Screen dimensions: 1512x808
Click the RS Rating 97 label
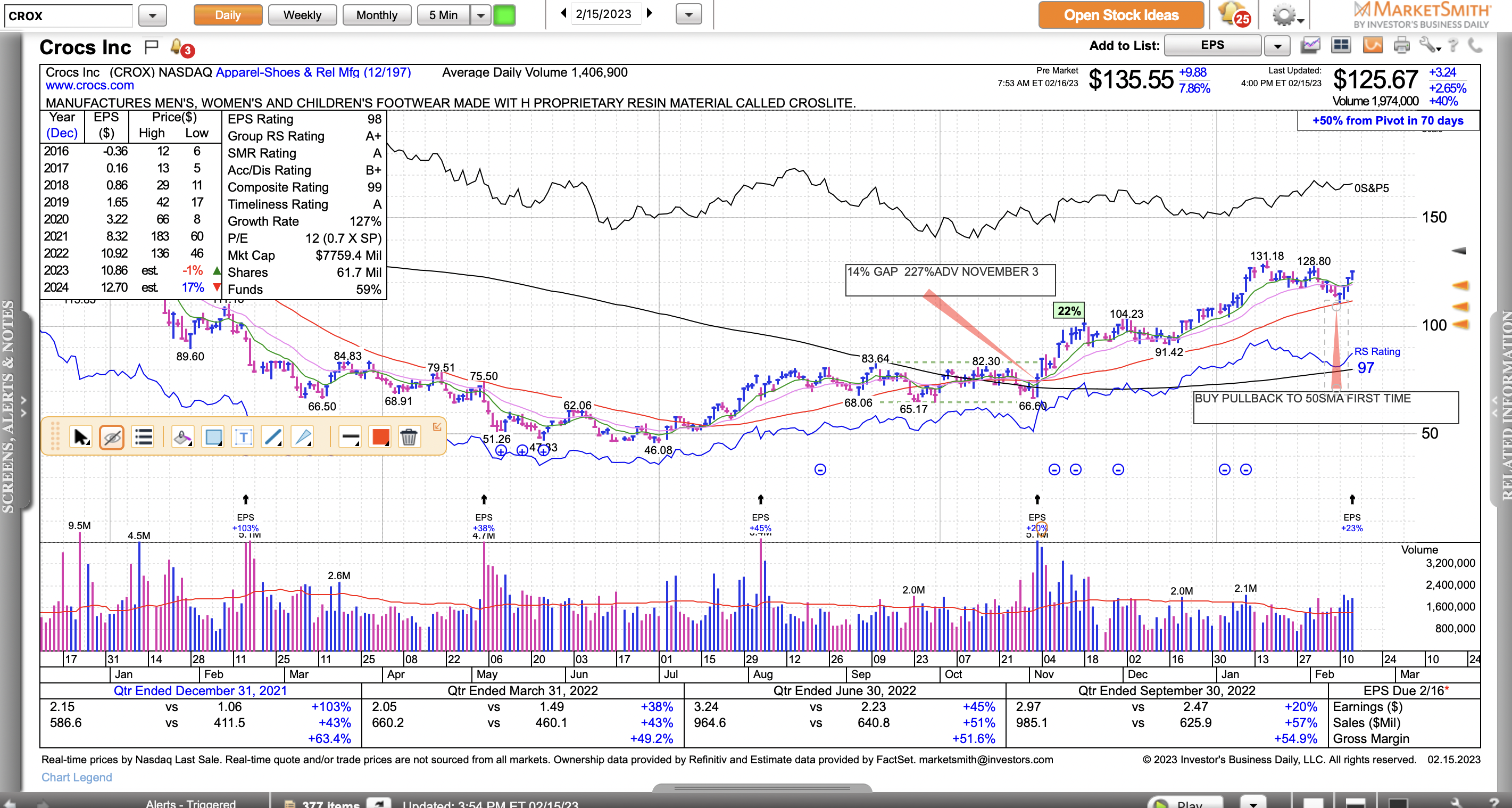pos(1377,360)
